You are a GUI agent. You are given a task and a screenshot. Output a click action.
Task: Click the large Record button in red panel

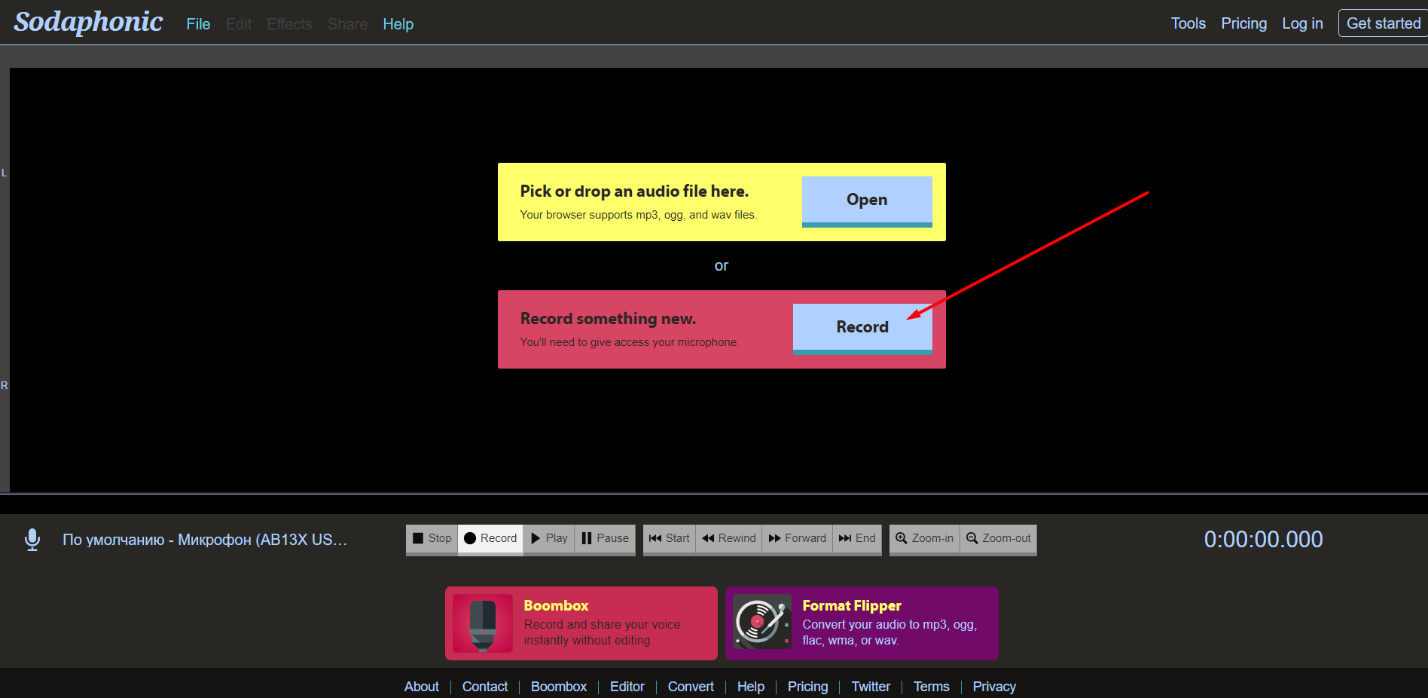[x=862, y=329]
